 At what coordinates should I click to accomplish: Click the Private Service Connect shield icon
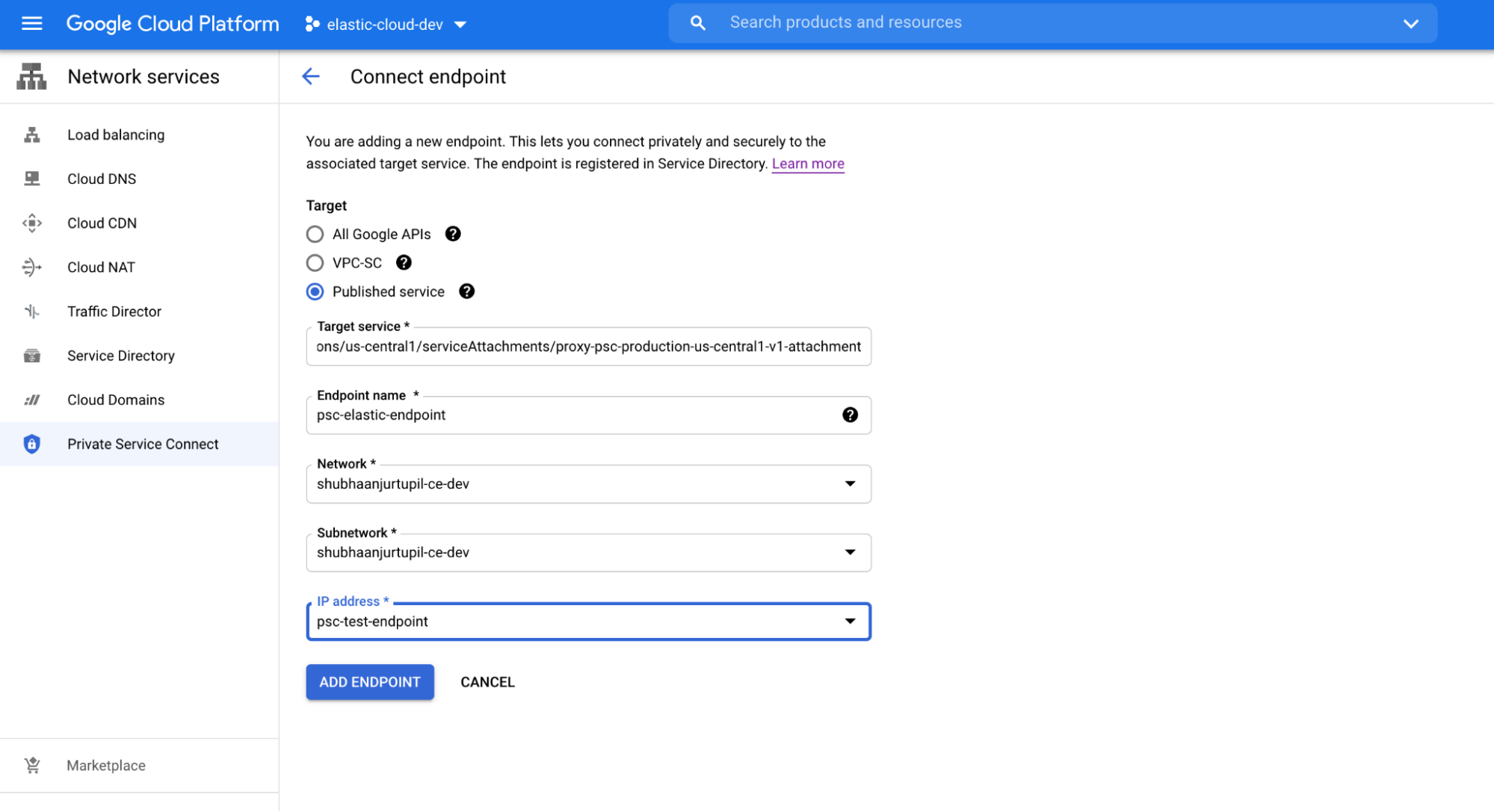pyautogui.click(x=31, y=444)
